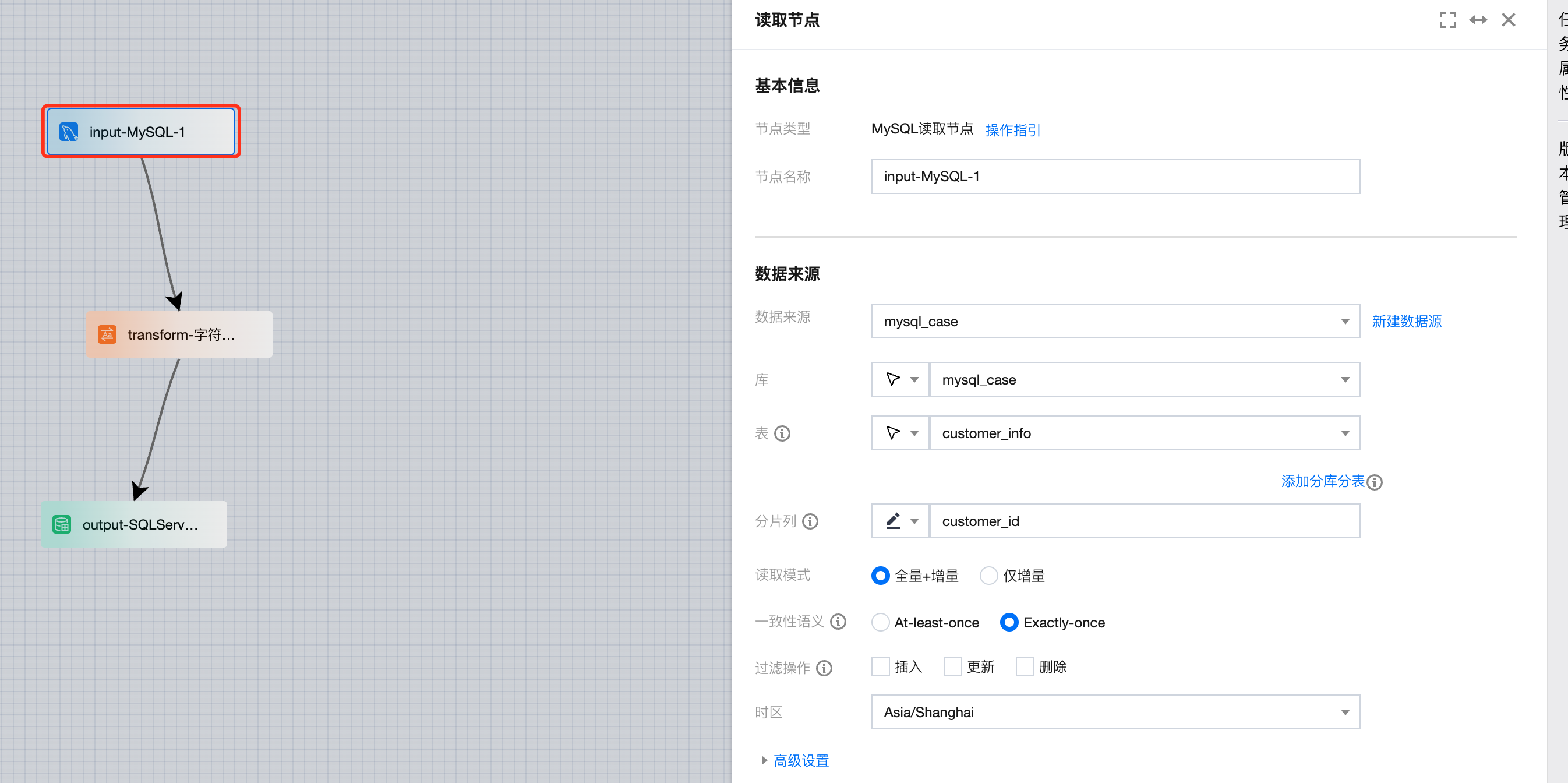
Task: Click the info icon next to 表 label
Action: point(782,433)
